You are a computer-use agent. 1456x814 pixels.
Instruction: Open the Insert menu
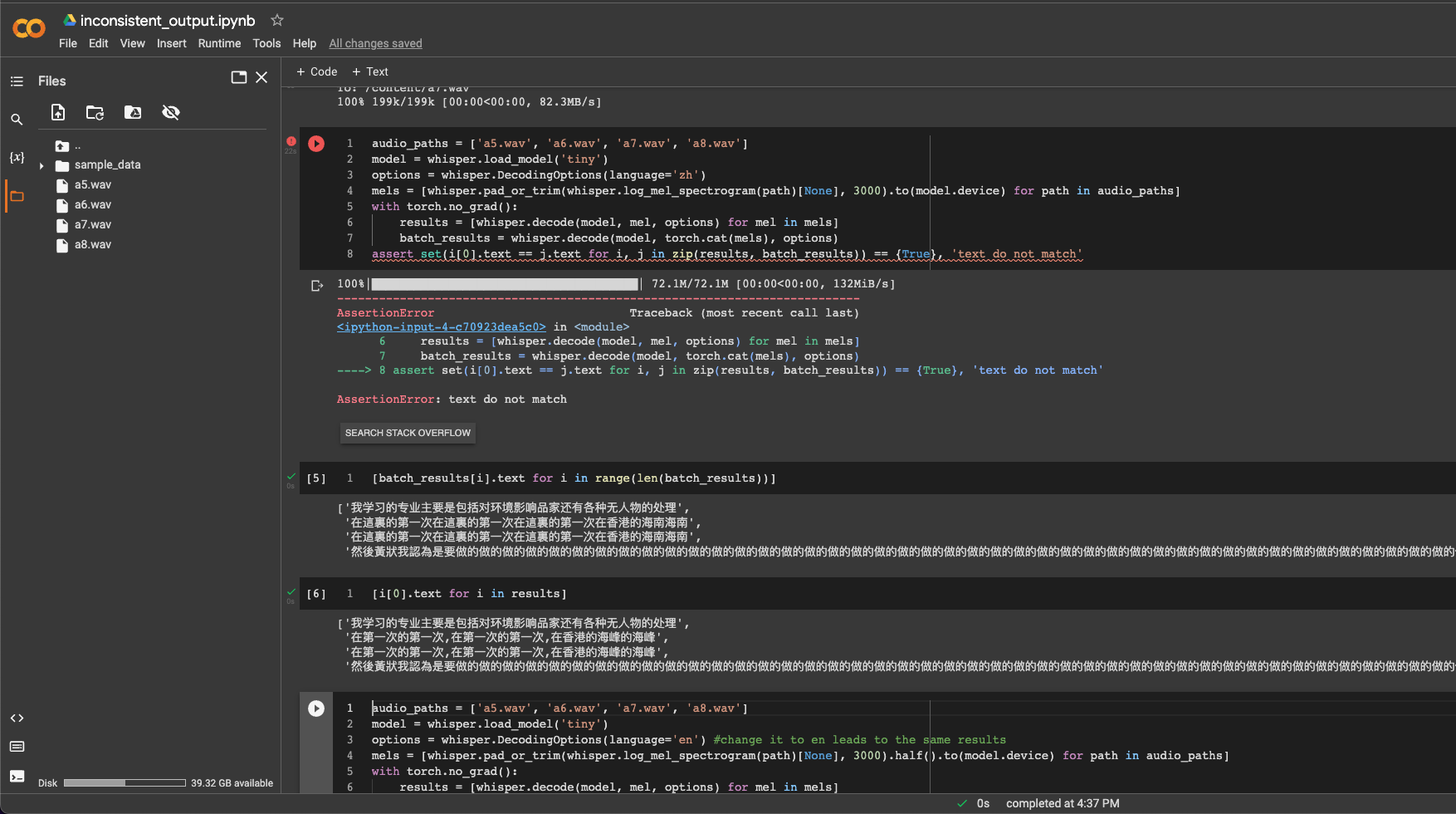(x=172, y=43)
